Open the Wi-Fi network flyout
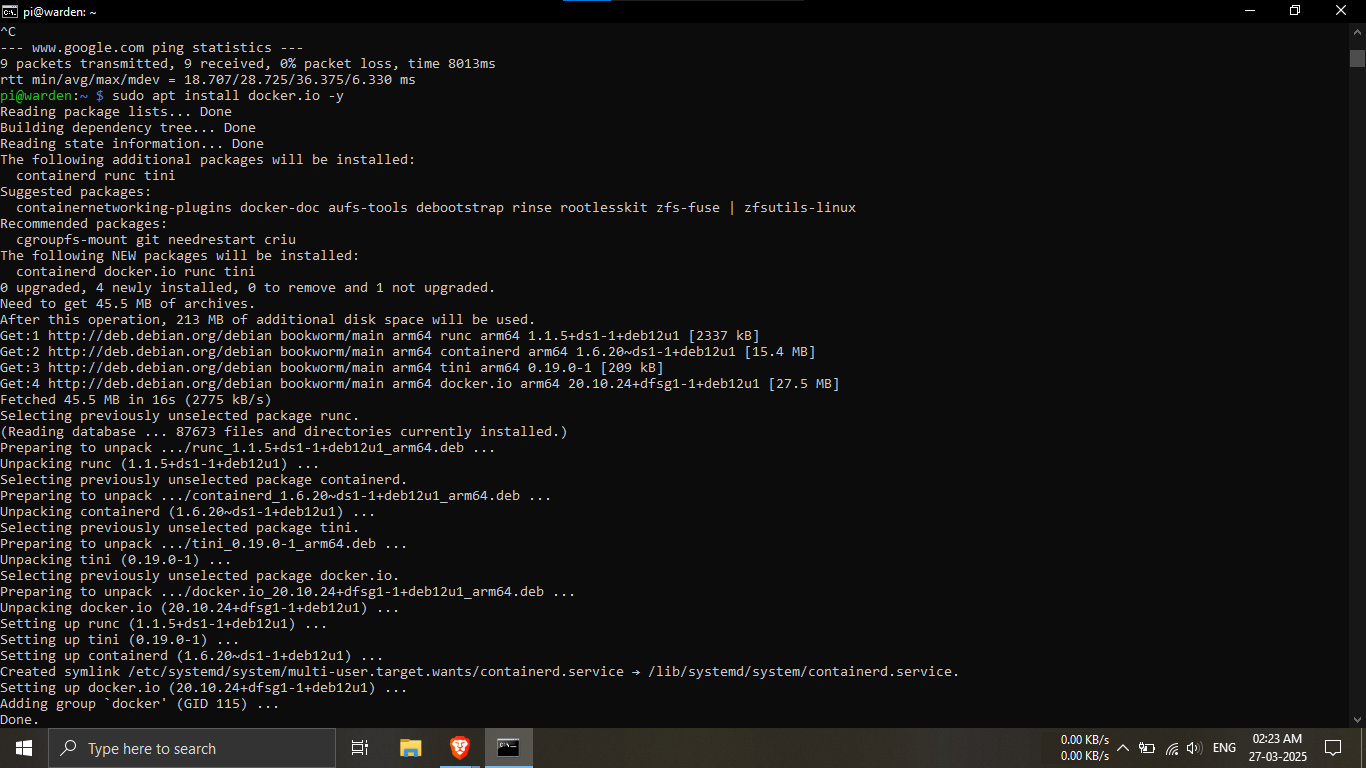Viewport: 1366px width, 768px height. click(1171, 748)
